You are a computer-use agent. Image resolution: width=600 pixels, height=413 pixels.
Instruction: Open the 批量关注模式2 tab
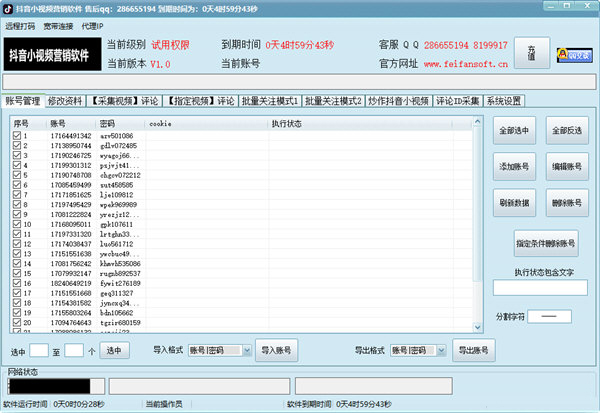click(333, 101)
